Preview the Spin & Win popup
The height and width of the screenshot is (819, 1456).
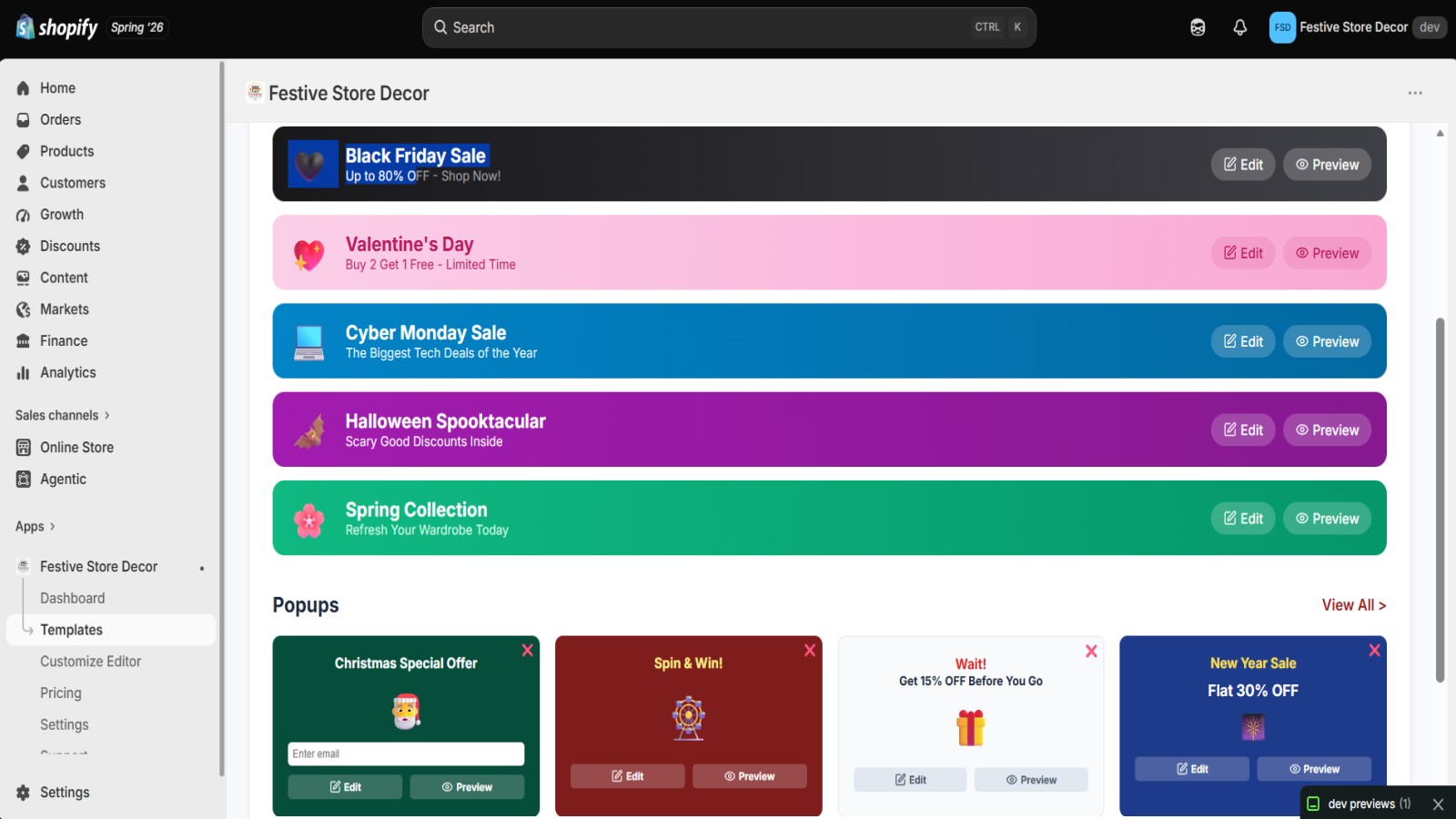point(750,776)
